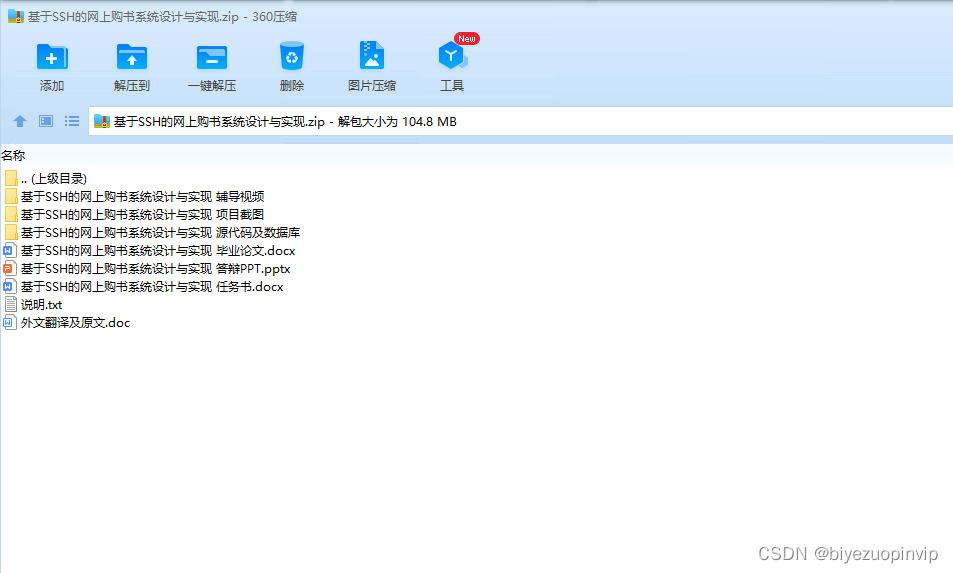
Task: Switch to the thumbnail view icon
Action: [46, 121]
